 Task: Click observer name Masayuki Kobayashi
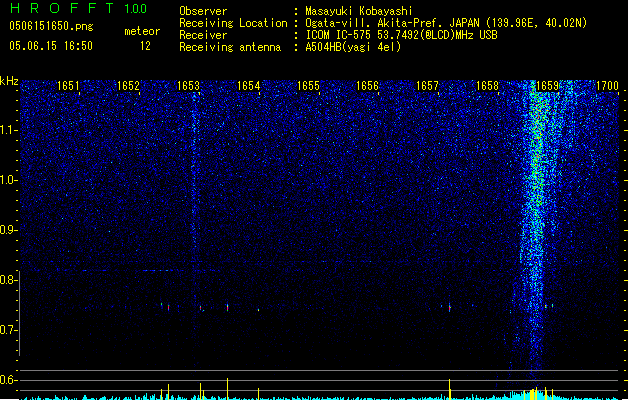359,11
